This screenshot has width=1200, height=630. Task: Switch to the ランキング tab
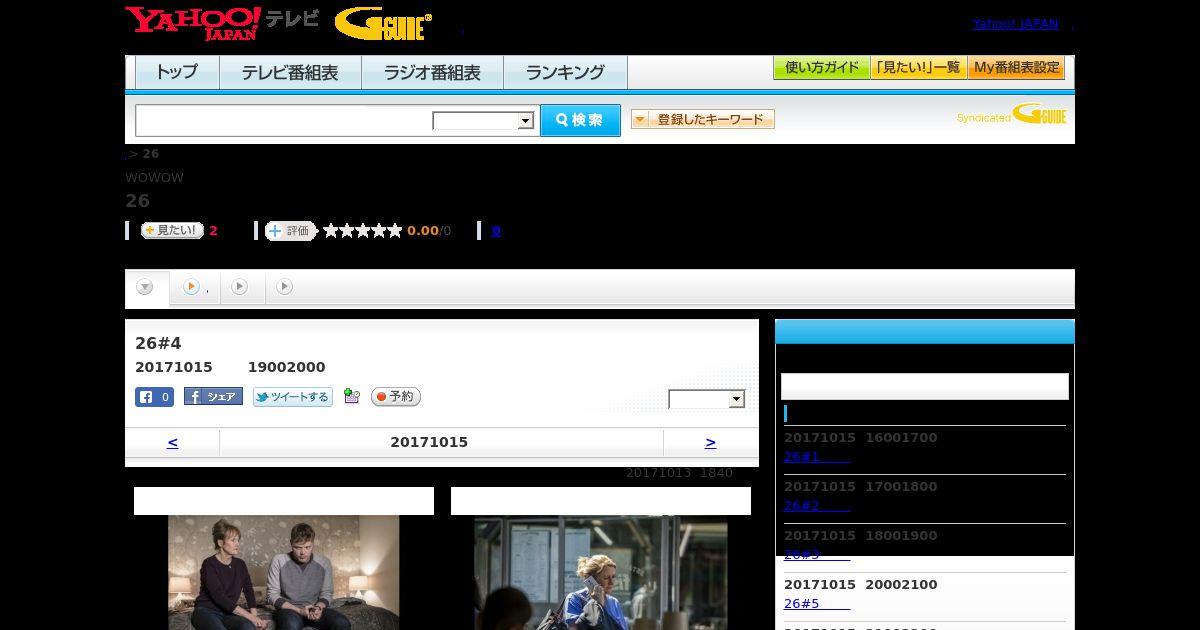click(565, 73)
